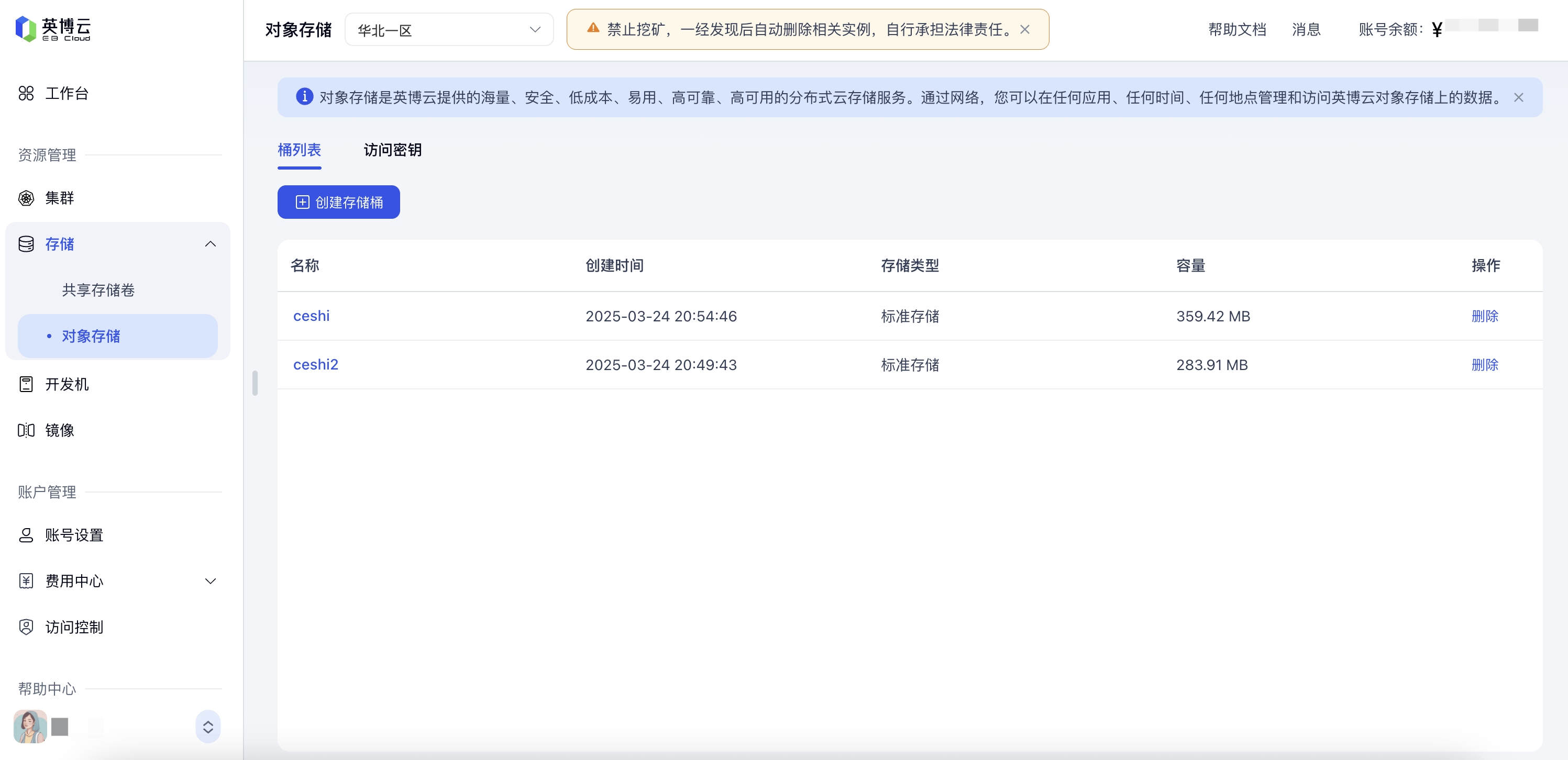This screenshot has height=760, width=1568.
Task: Click 标准存储 in the ceshi row
Action: pyautogui.click(x=910, y=316)
